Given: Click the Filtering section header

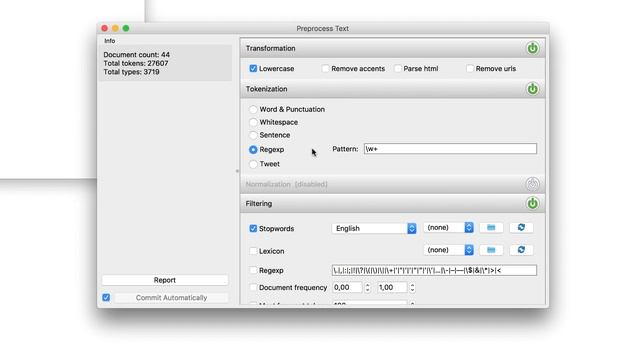Looking at the screenshot, I should (x=393, y=203).
